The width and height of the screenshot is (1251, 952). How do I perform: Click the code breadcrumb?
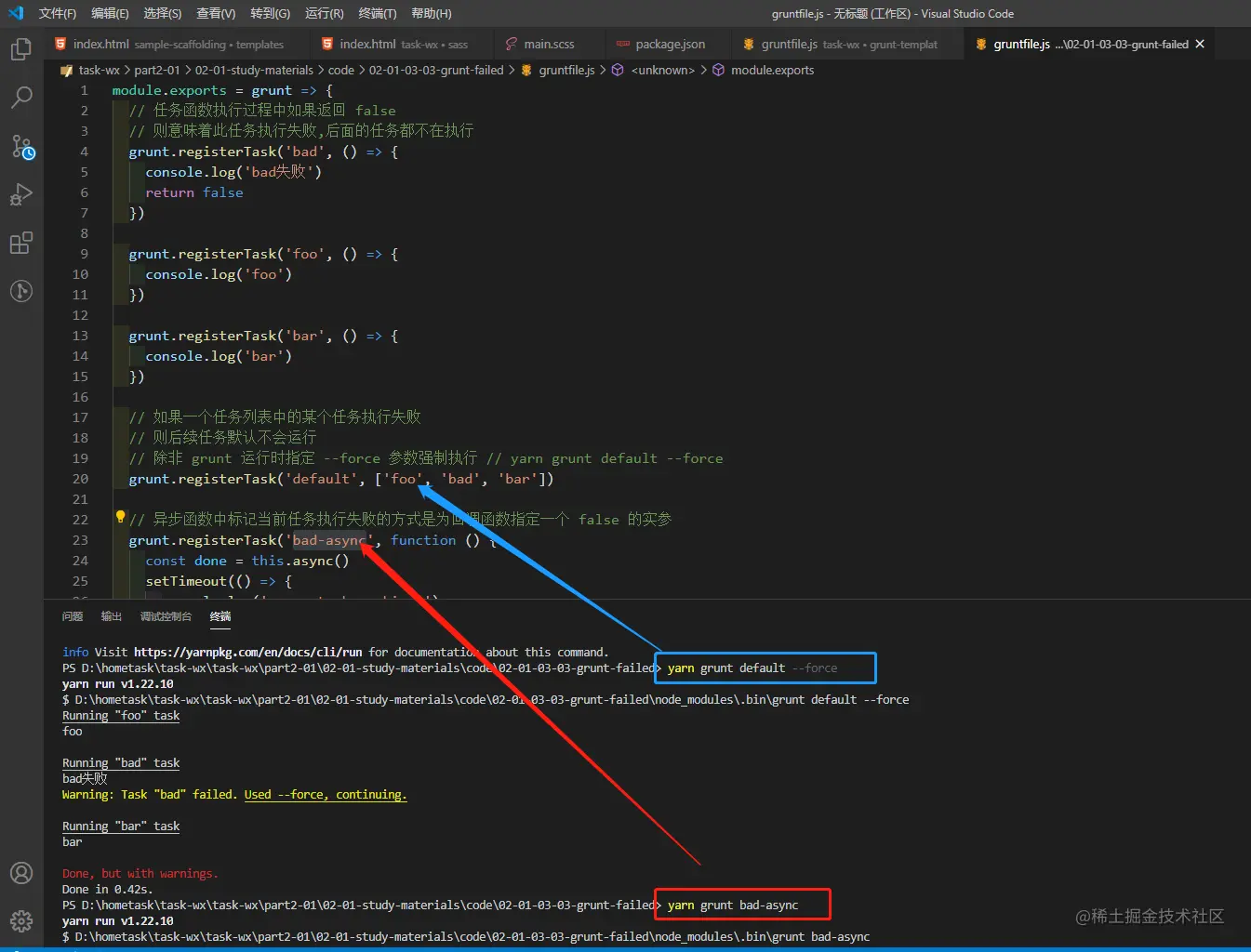tap(341, 70)
